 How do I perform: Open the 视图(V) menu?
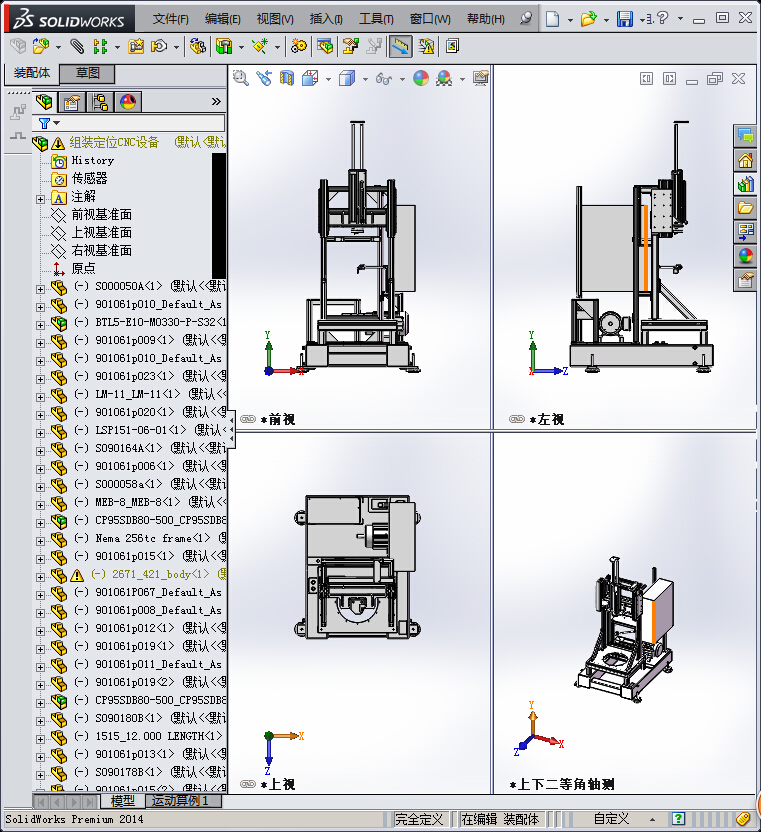(x=275, y=19)
